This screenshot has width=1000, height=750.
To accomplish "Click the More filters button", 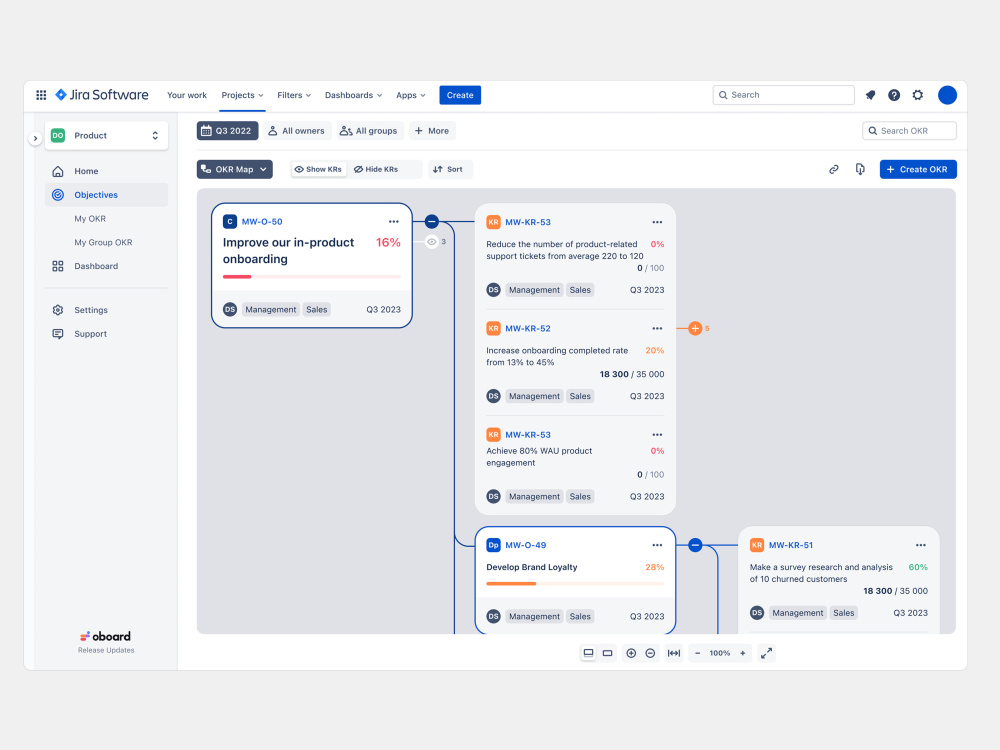I will point(432,131).
